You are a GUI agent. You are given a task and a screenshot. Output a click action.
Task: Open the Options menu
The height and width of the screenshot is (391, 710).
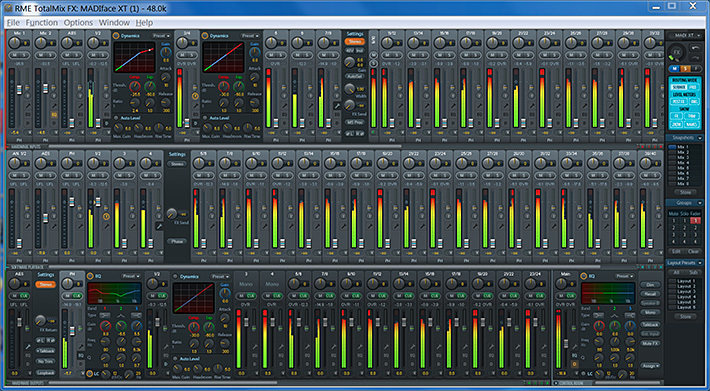point(78,23)
